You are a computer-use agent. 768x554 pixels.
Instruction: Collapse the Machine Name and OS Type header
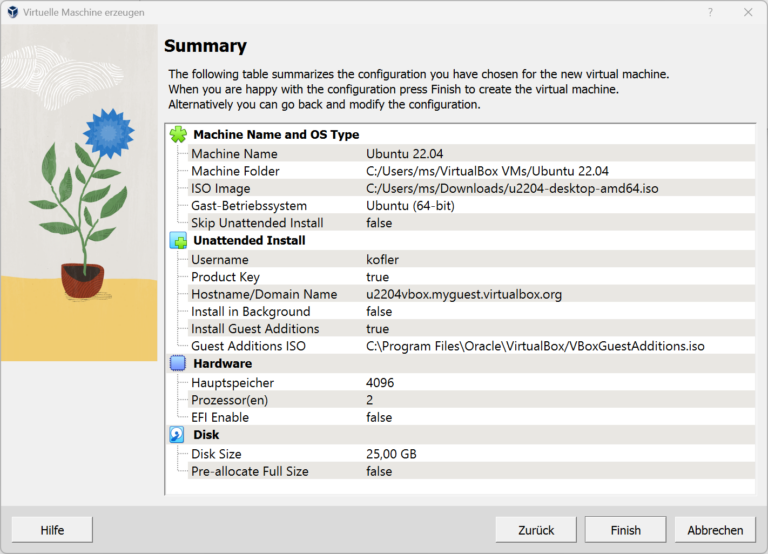(275, 134)
